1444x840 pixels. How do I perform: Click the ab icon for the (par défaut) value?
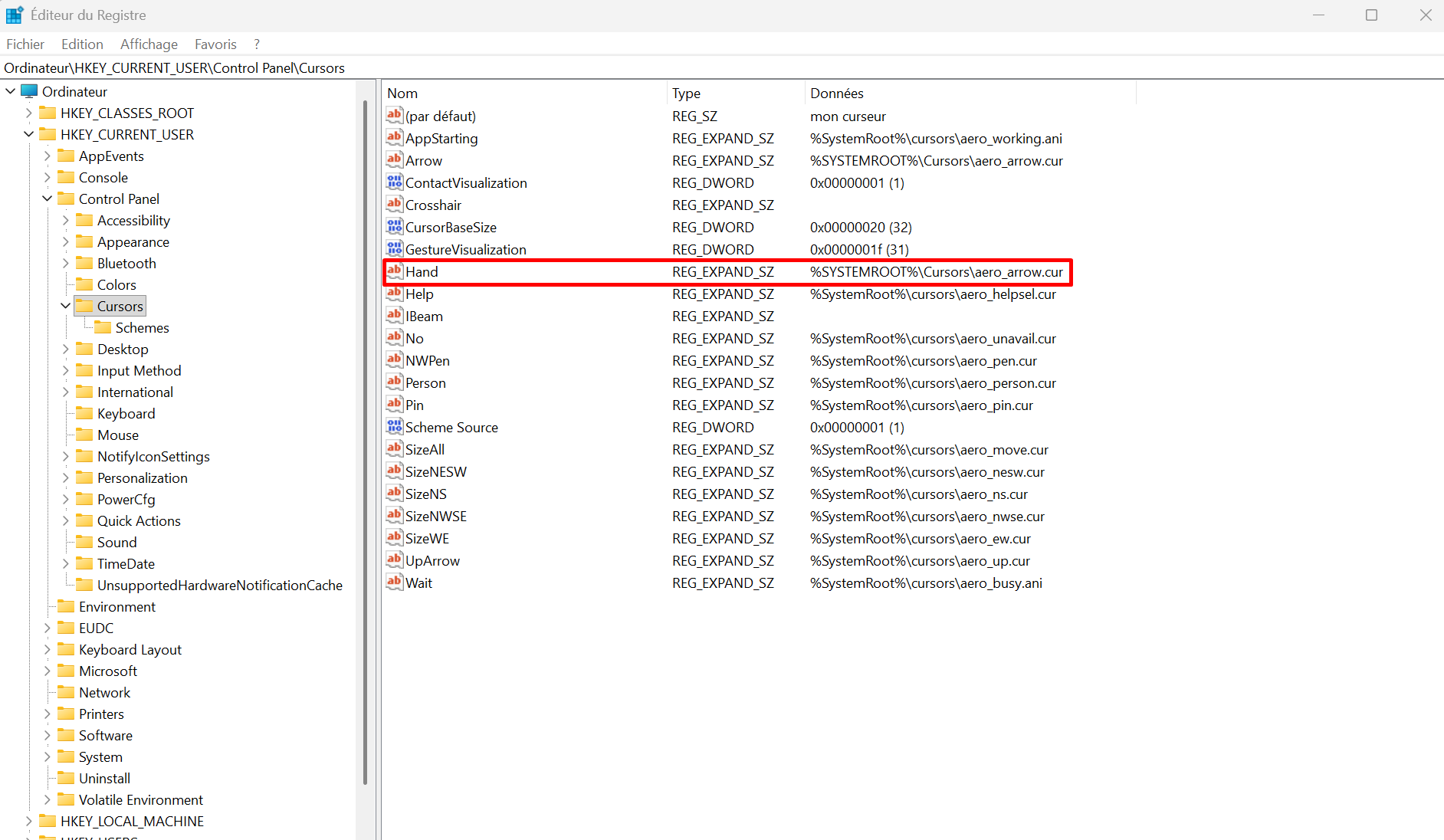click(394, 116)
